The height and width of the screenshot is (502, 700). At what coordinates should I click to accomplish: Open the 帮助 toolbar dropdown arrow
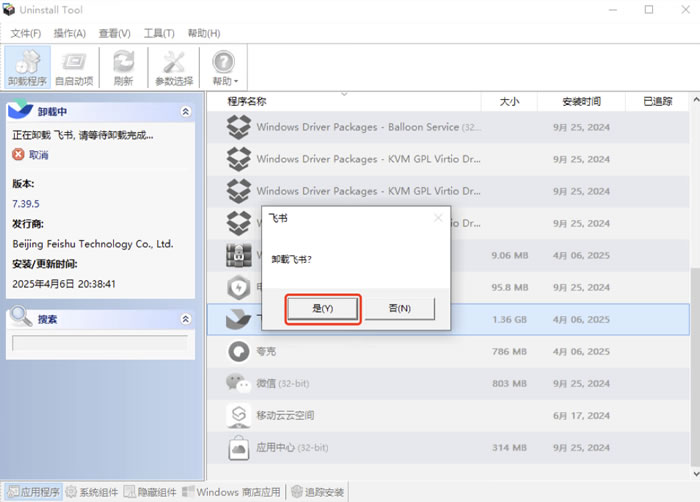coord(238,82)
